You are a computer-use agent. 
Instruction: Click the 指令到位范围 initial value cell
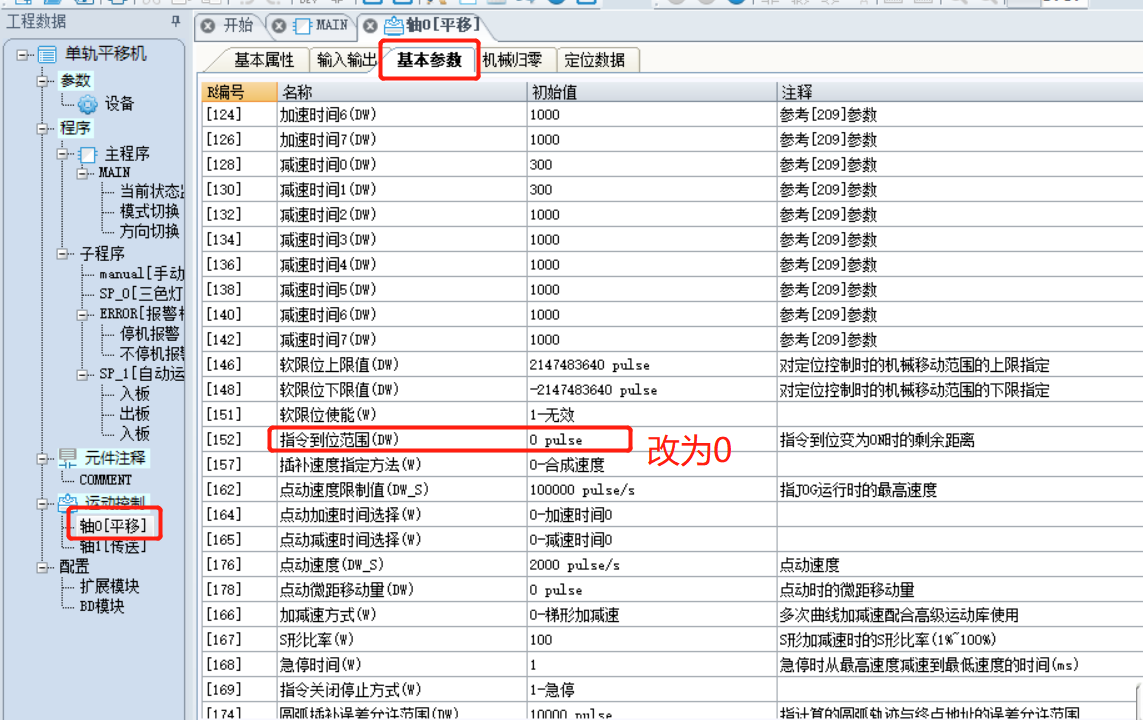pyautogui.click(x=651, y=440)
